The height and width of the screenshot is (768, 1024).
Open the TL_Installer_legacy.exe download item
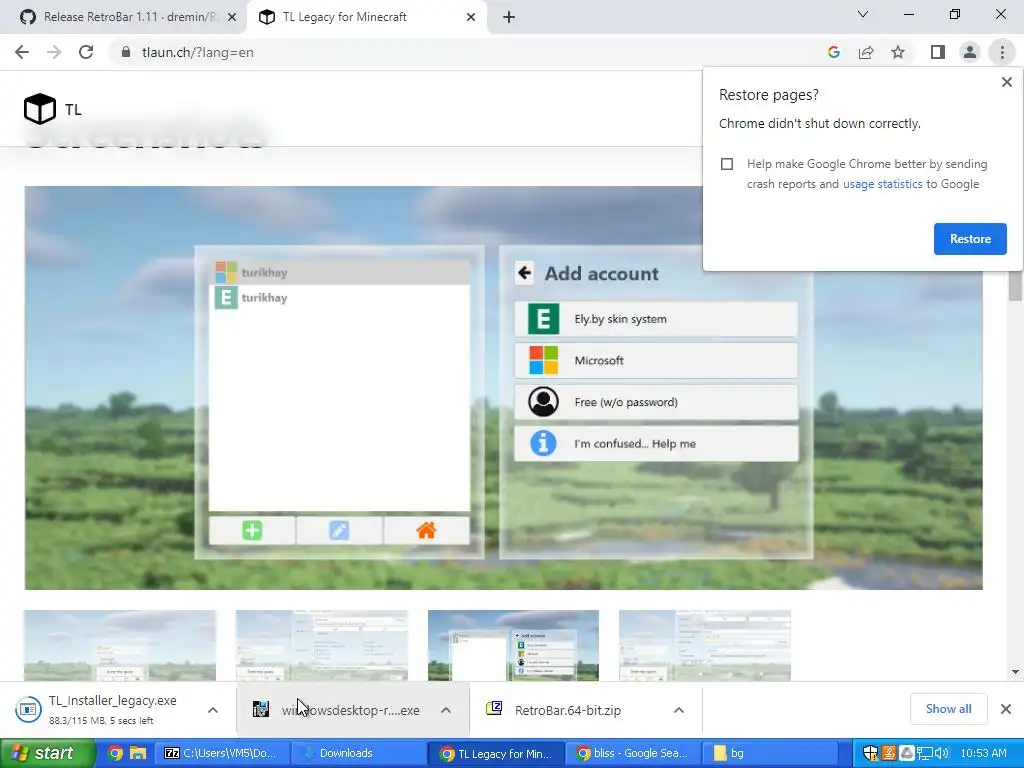(x=104, y=710)
